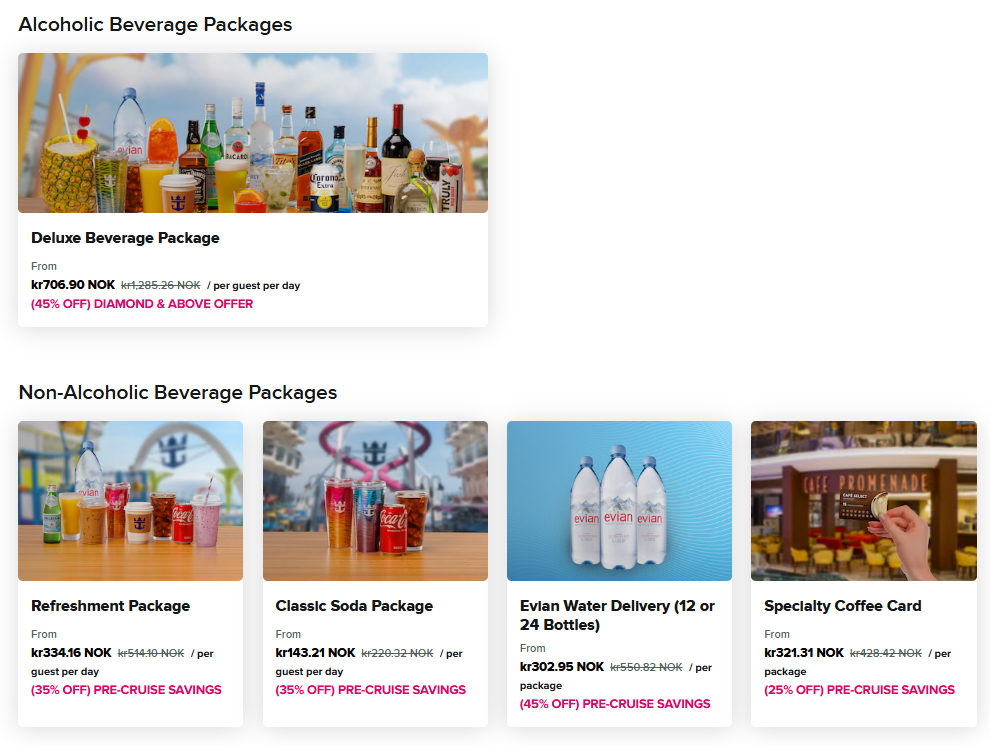Open the Deluxe Beverage Package photo
The height and width of the screenshot is (745, 990).
tap(253, 133)
